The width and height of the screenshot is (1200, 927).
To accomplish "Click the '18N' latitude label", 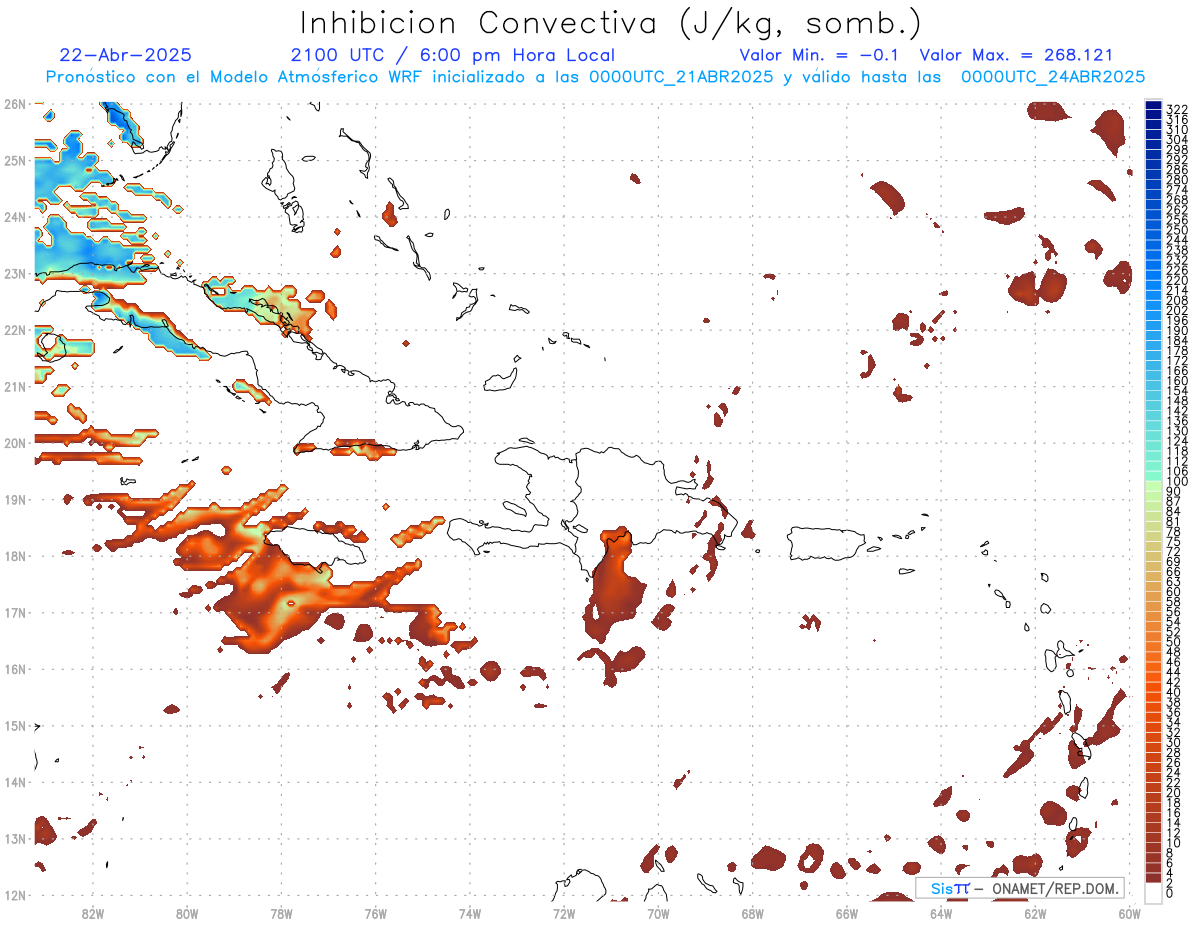I will (x=14, y=556).
